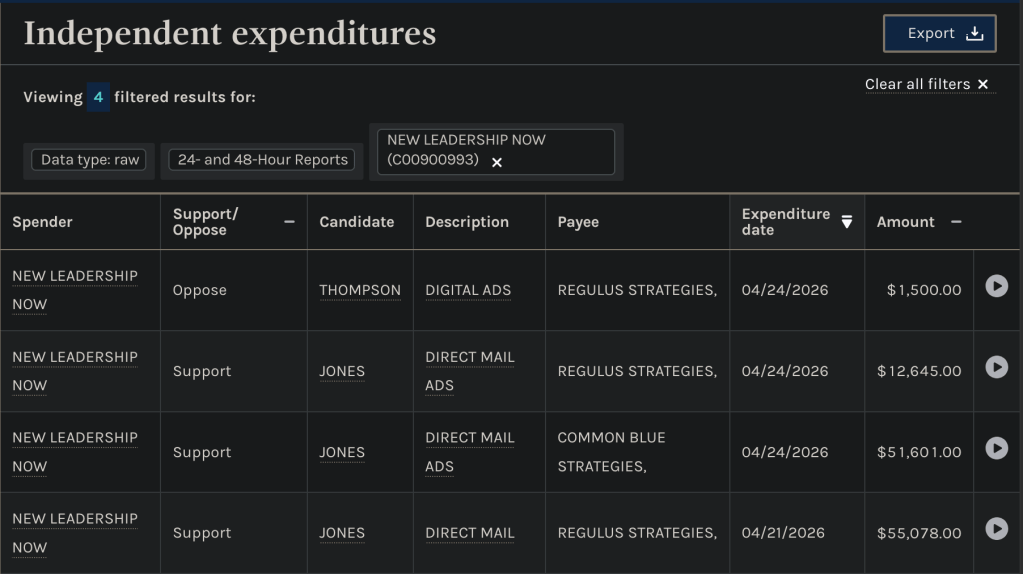The width and height of the screenshot is (1023, 574).
Task: Expand details for the $1,500.00 expenditure row
Action: (996, 286)
